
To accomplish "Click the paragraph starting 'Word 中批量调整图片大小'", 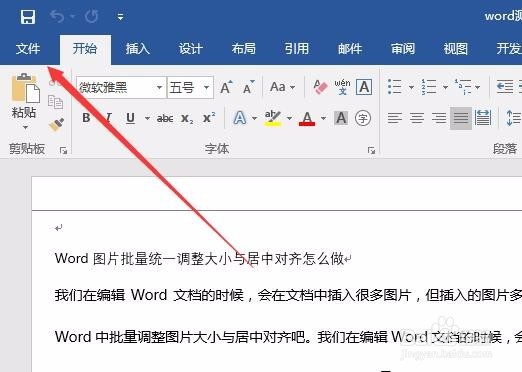I will point(288,337).
